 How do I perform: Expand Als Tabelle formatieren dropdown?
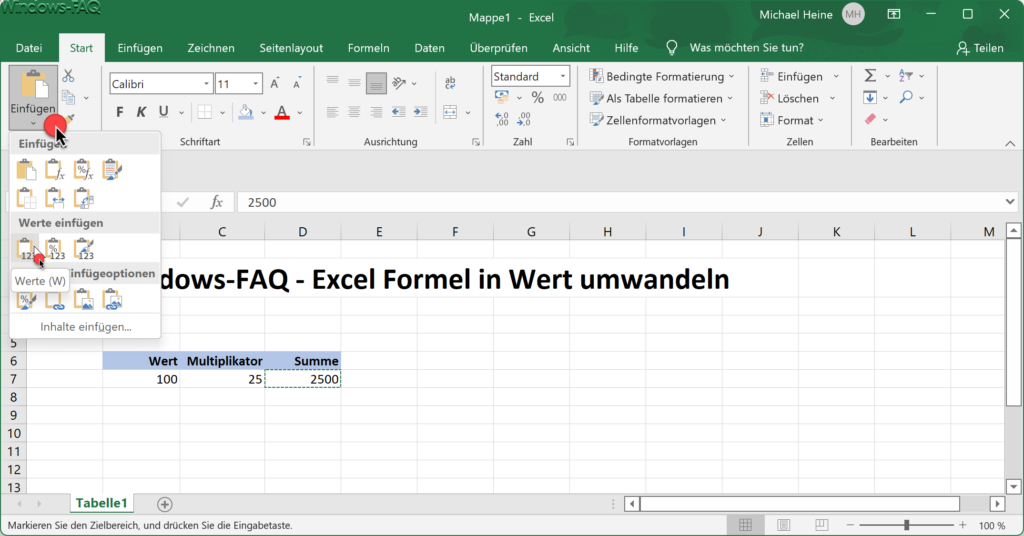pyautogui.click(x=729, y=99)
